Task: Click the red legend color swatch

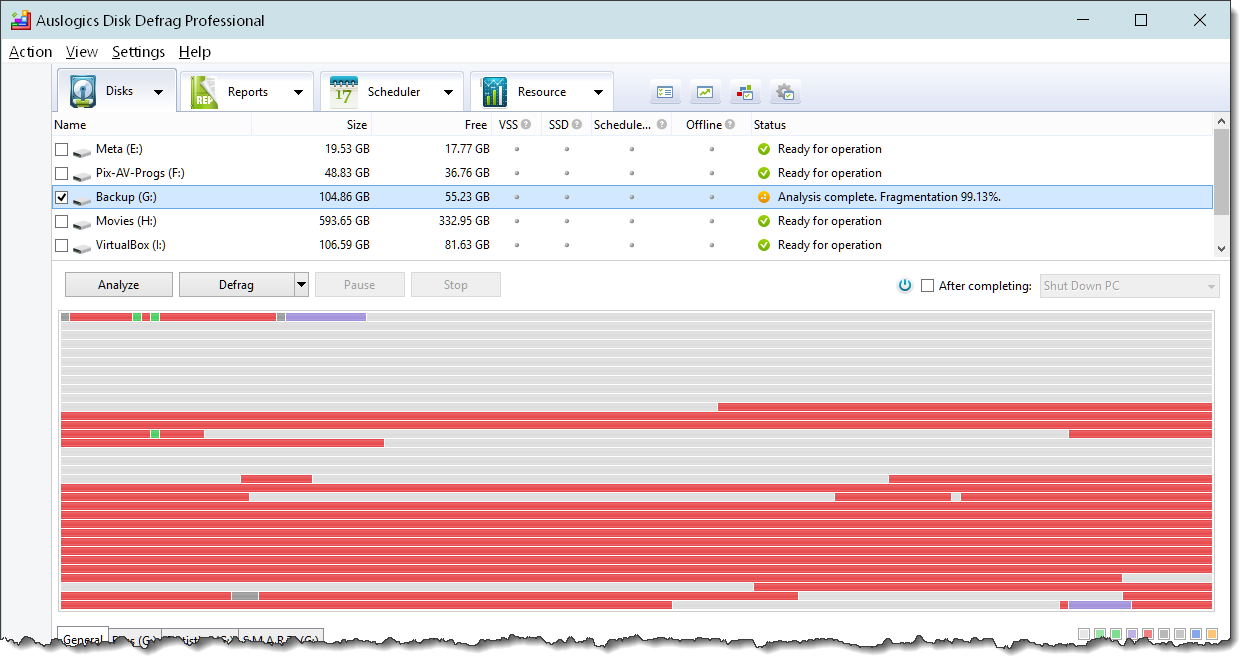Action: click(x=1148, y=634)
